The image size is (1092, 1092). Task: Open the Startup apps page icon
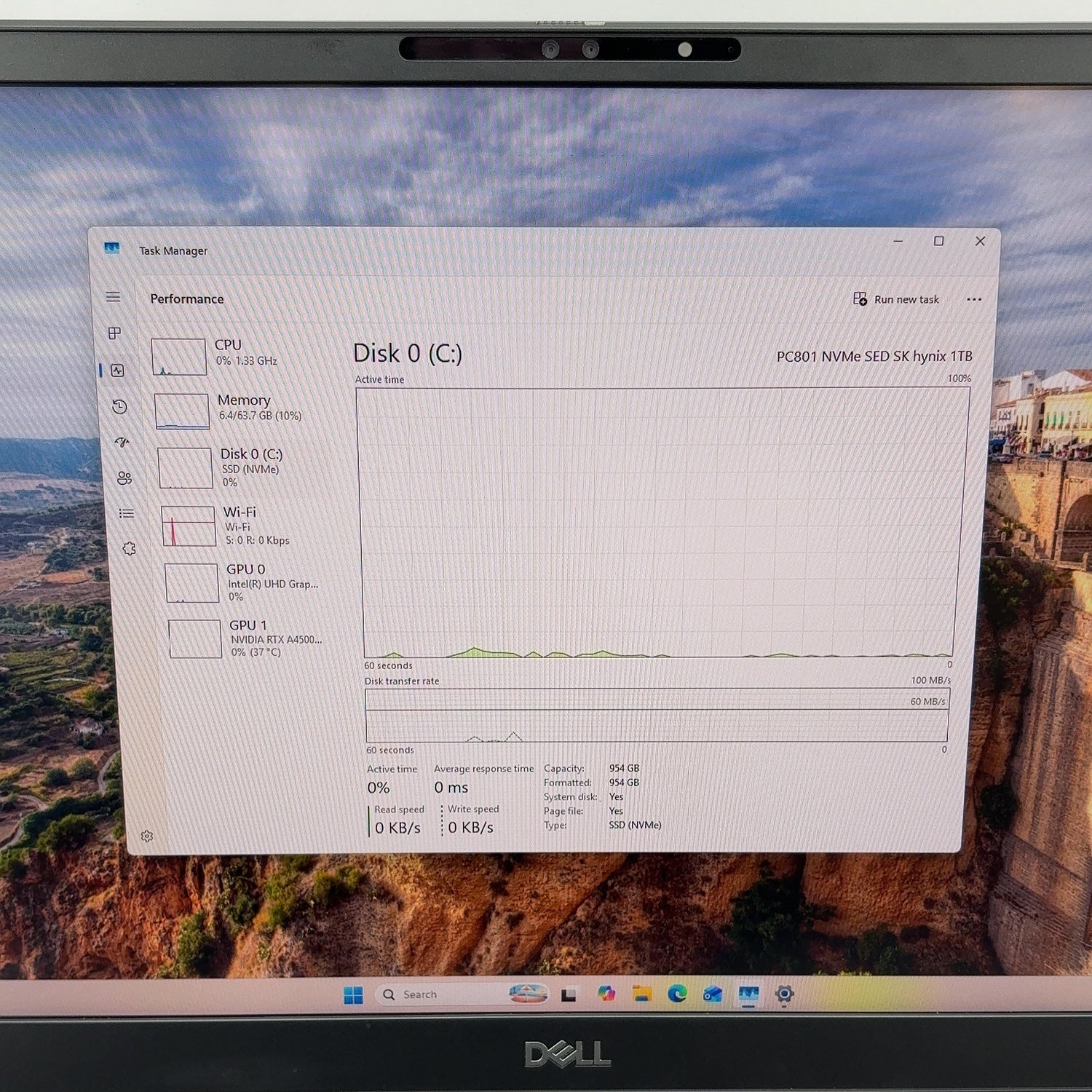coord(122,442)
